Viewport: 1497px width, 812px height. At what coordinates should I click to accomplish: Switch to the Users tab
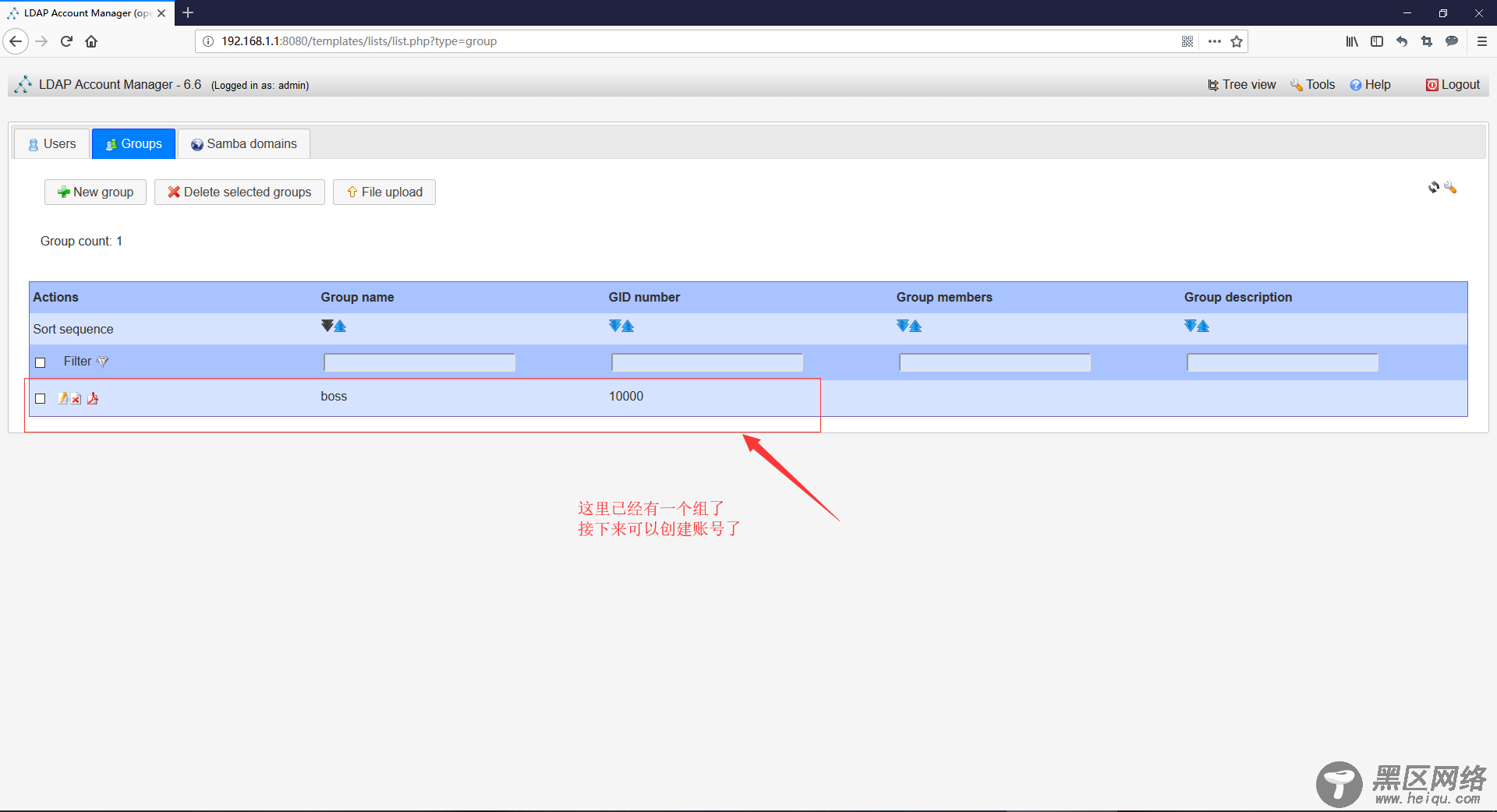(x=51, y=144)
